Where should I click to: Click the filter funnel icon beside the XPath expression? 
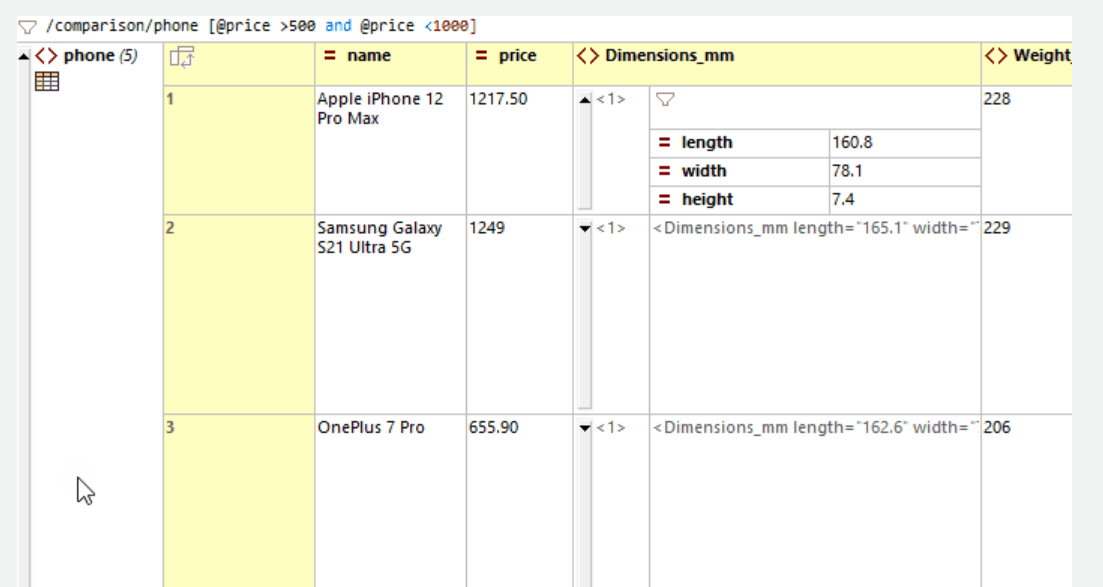coord(27,27)
